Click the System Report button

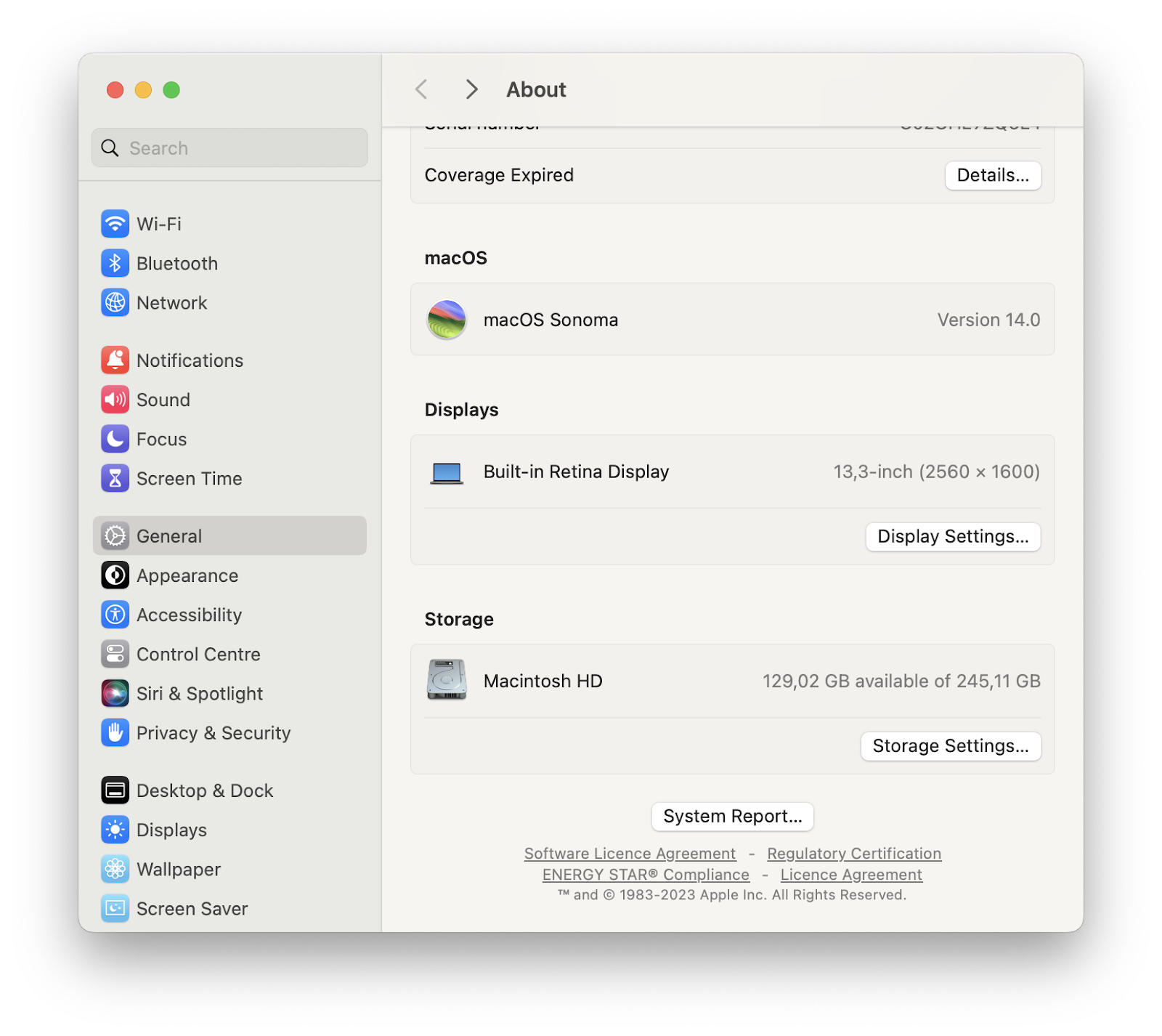[x=732, y=816]
